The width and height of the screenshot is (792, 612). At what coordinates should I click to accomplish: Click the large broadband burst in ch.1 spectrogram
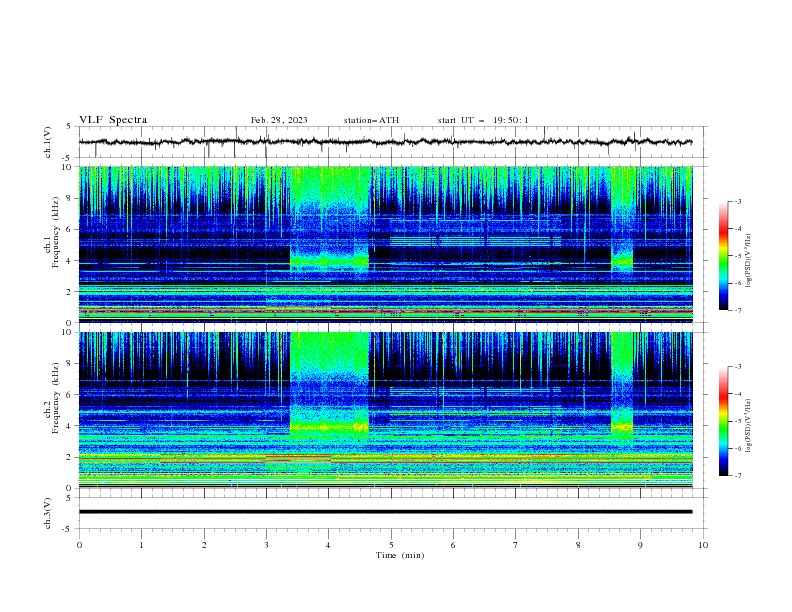[330, 220]
